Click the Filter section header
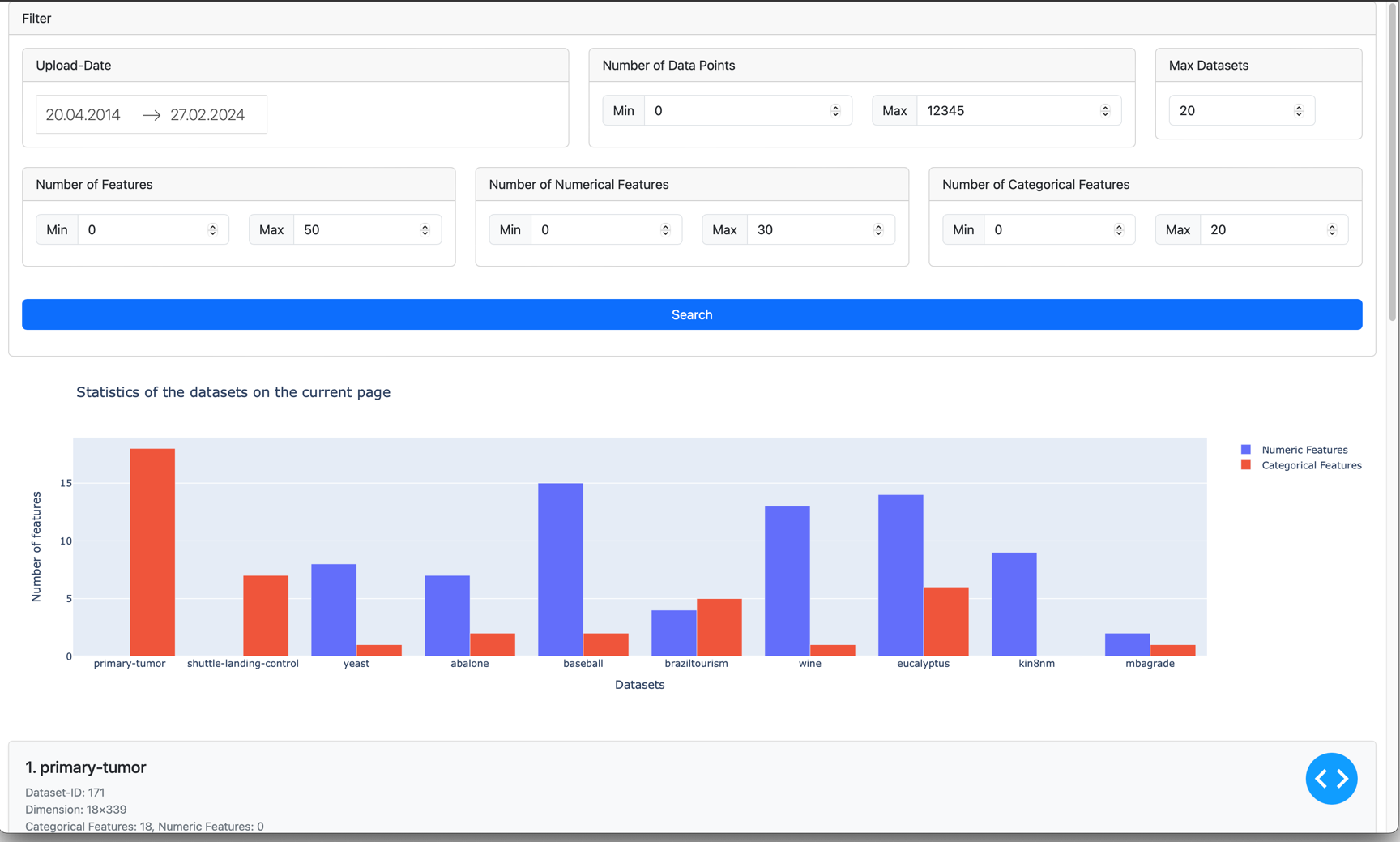Image resolution: width=1400 pixels, height=842 pixels. (x=36, y=18)
